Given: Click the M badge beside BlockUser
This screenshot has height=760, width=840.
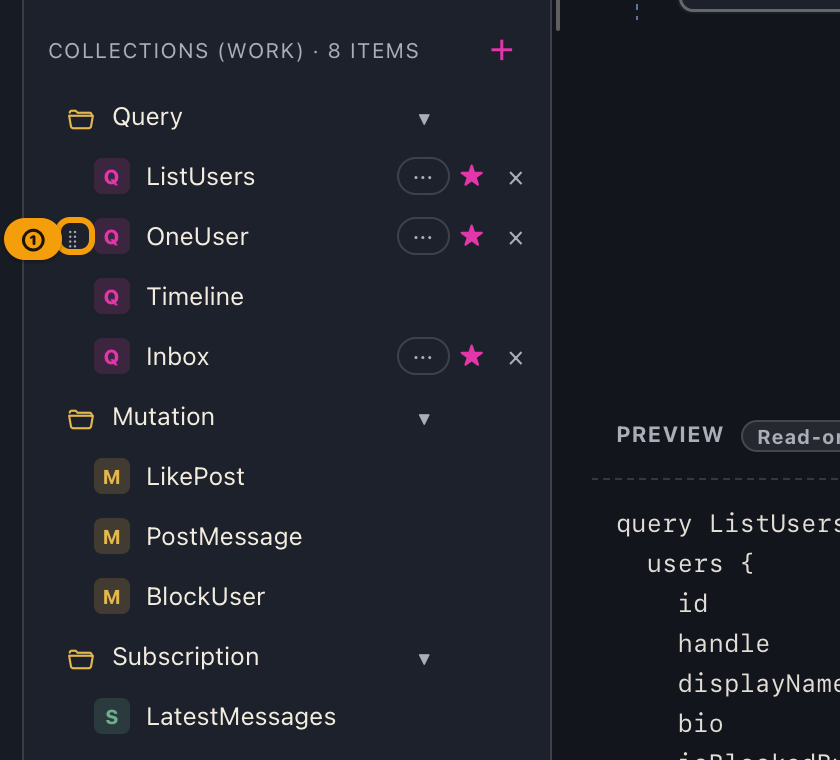Looking at the screenshot, I should (112, 596).
